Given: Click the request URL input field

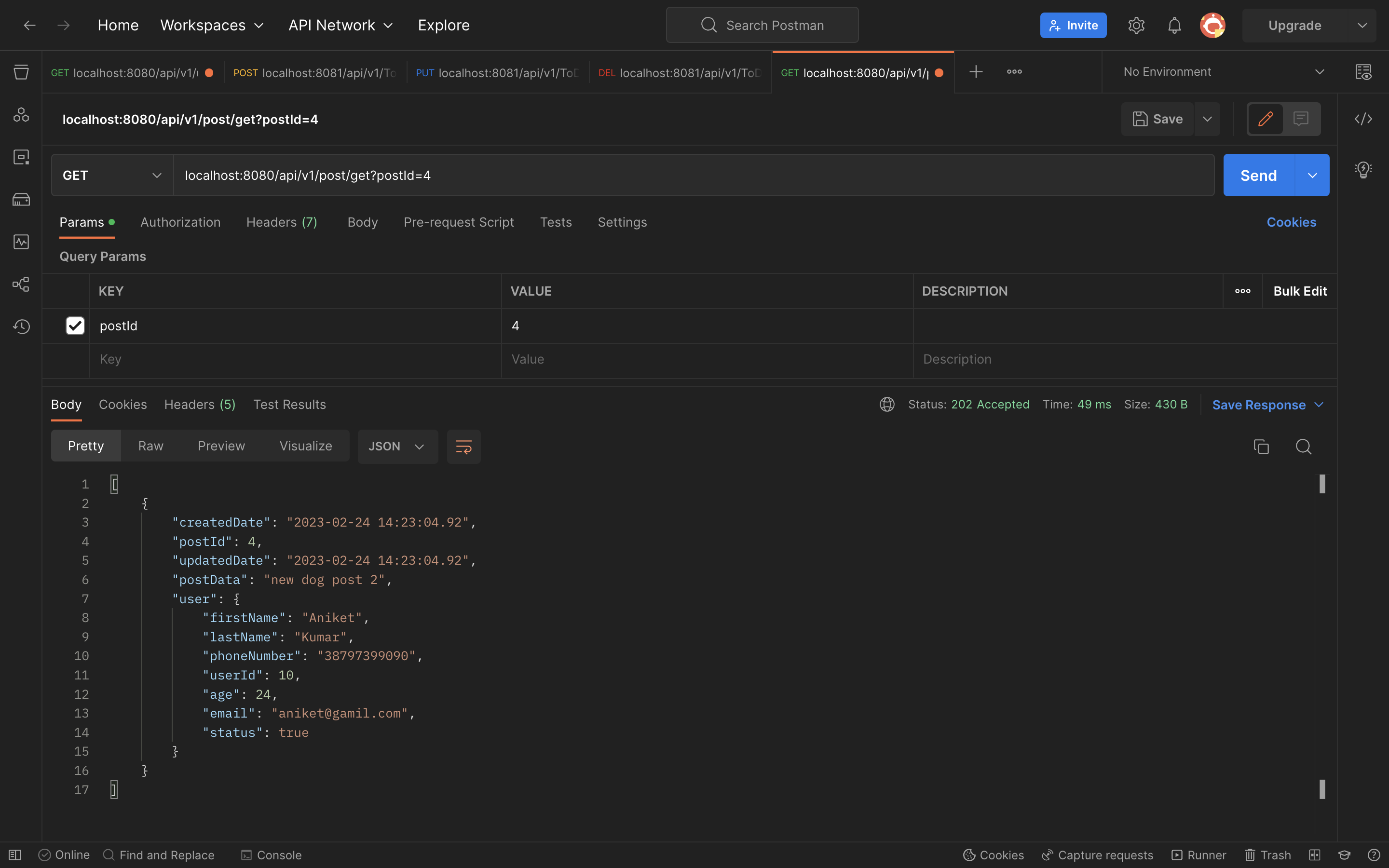Looking at the screenshot, I should coord(689,175).
